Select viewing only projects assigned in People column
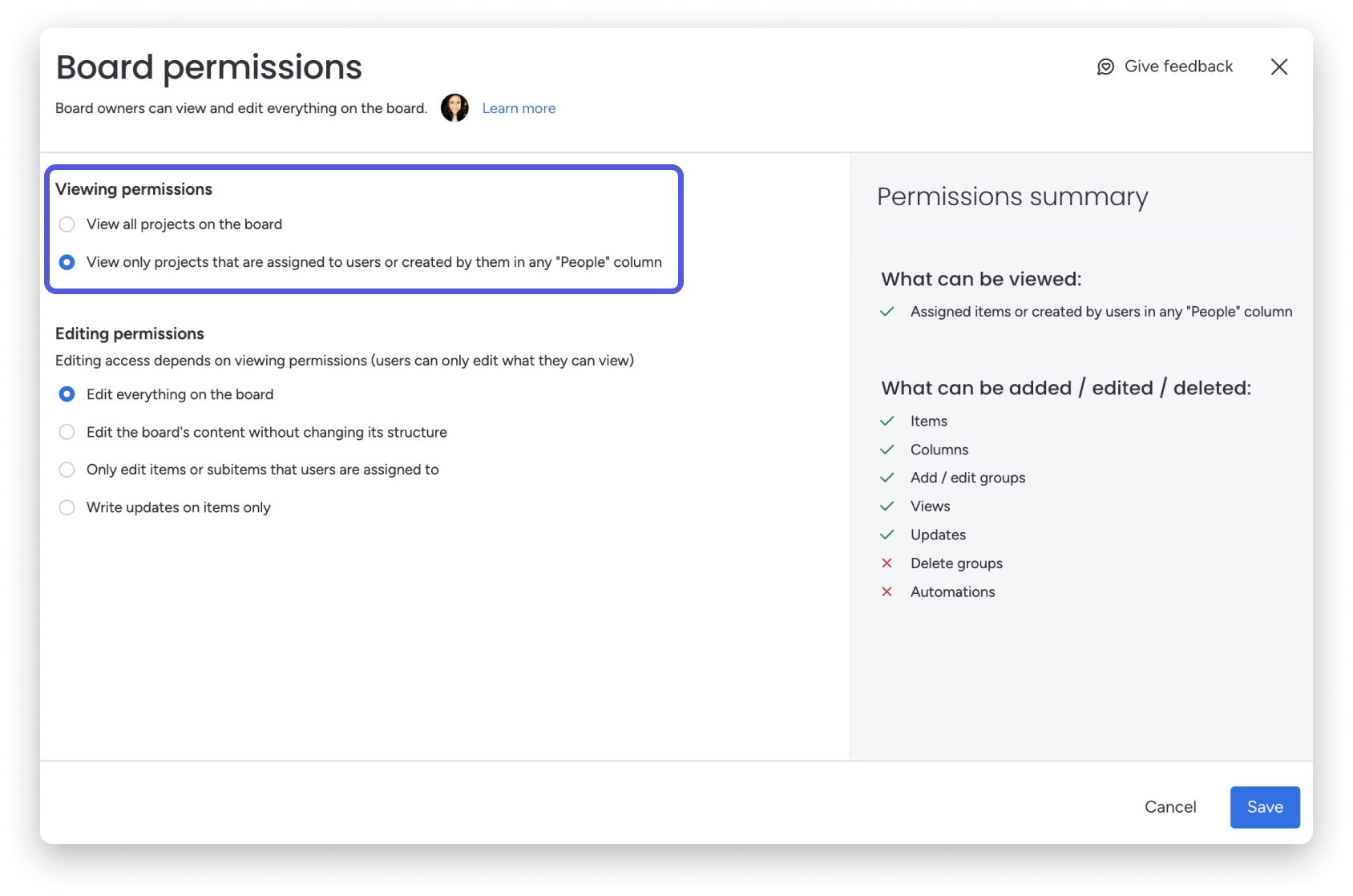This screenshot has width=1353, height=896. point(67,262)
